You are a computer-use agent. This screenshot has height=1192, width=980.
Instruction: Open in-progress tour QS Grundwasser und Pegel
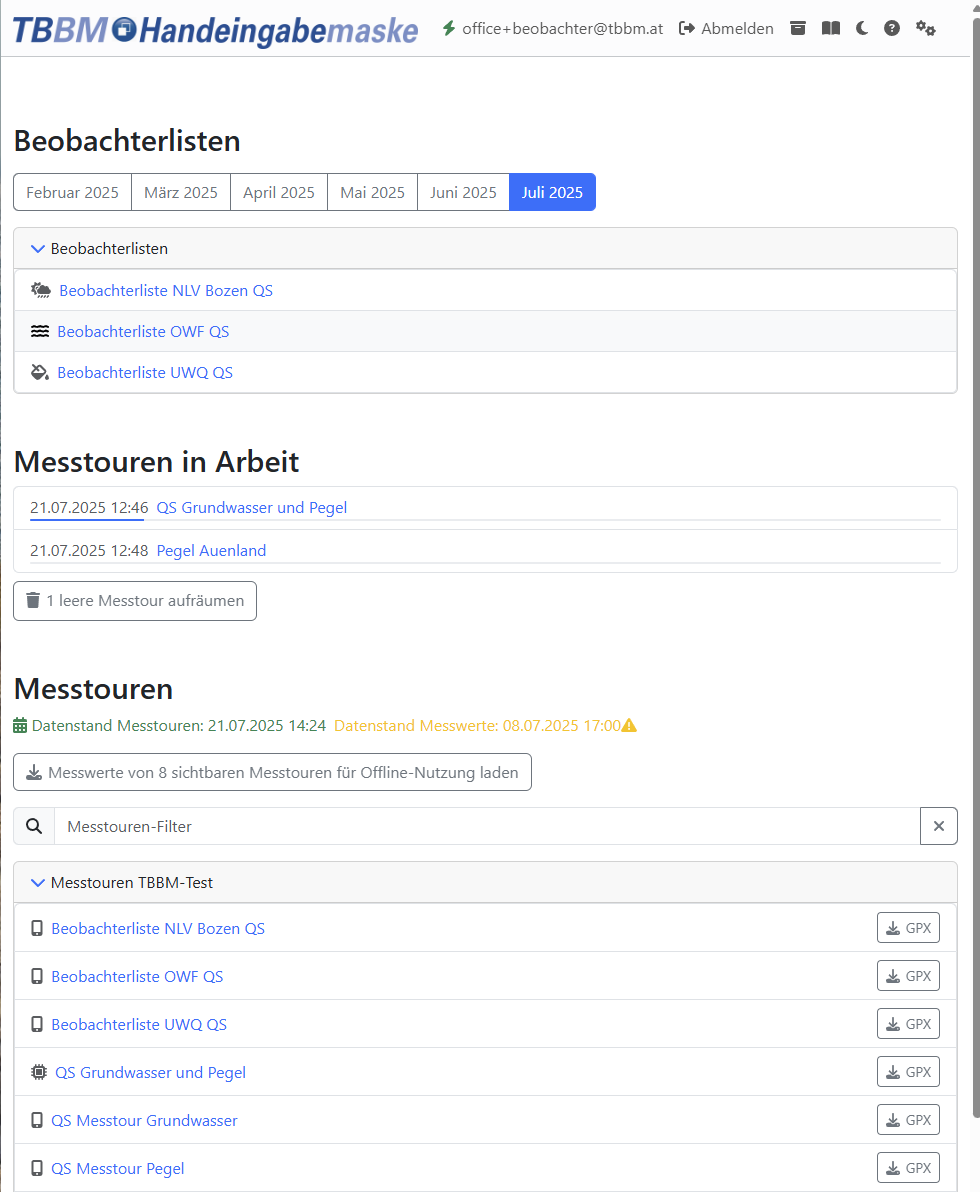point(252,507)
